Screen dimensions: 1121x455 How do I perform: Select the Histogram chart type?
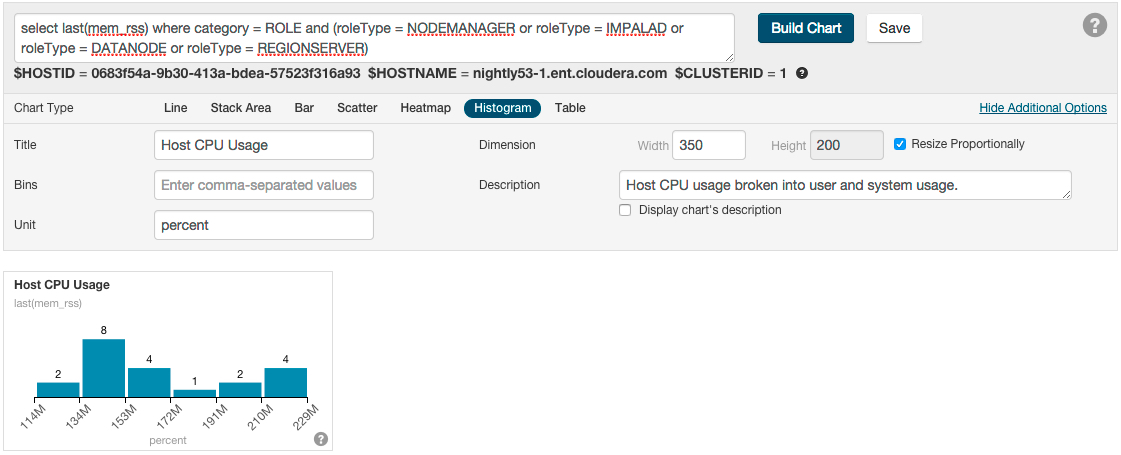click(502, 108)
